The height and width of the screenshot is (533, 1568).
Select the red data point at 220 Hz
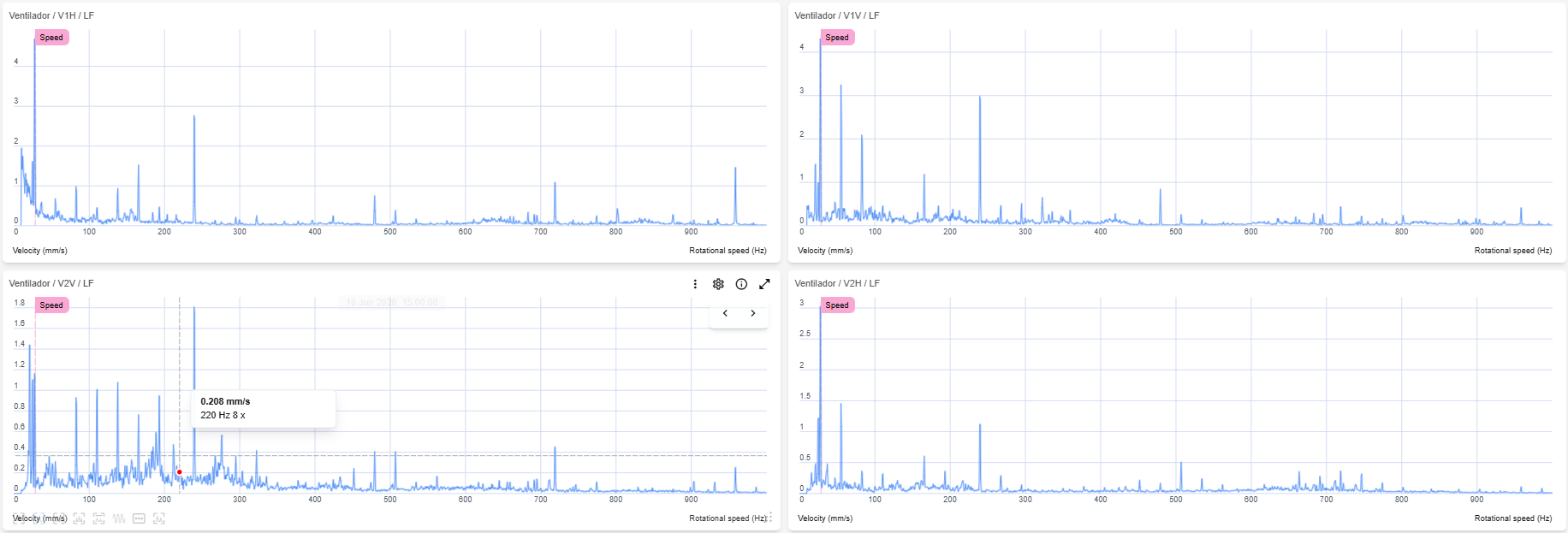[x=179, y=472]
